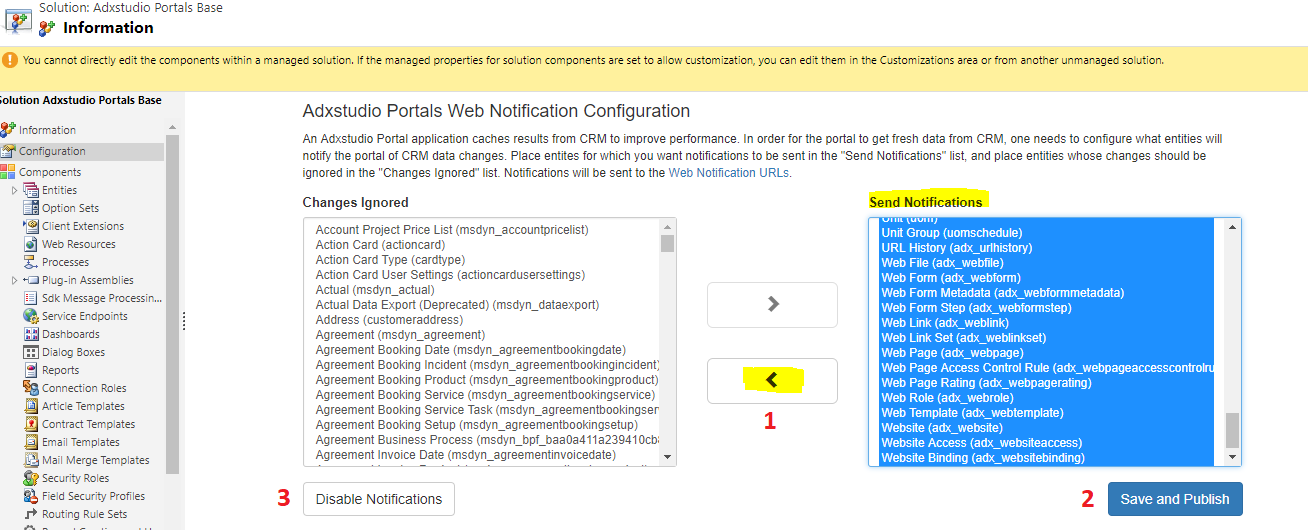
Task: Select Agreement Business Process entry
Action: (x=487, y=440)
